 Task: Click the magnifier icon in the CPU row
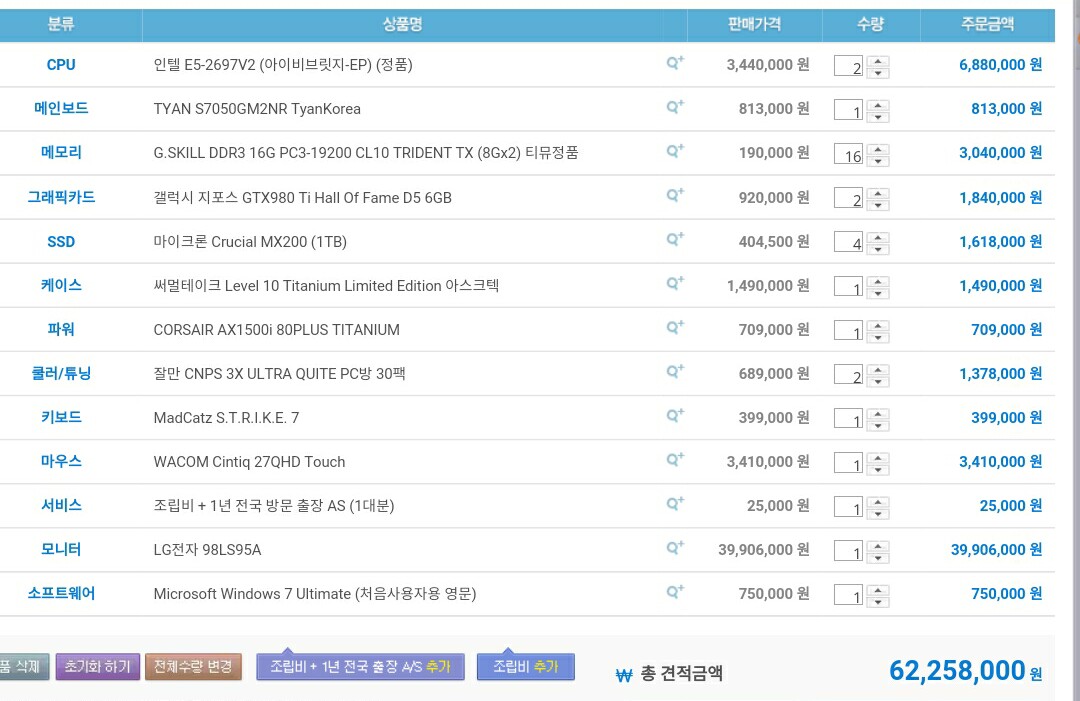[675, 63]
